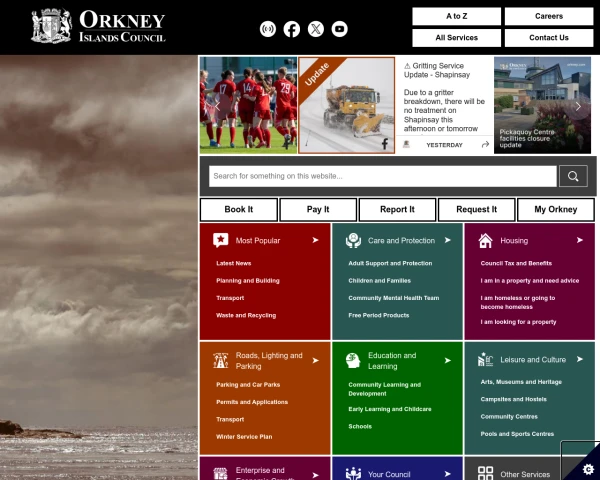Viewport: 600px width, 480px height.
Task: Select the Request It tab
Action: [x=476, y=210]
